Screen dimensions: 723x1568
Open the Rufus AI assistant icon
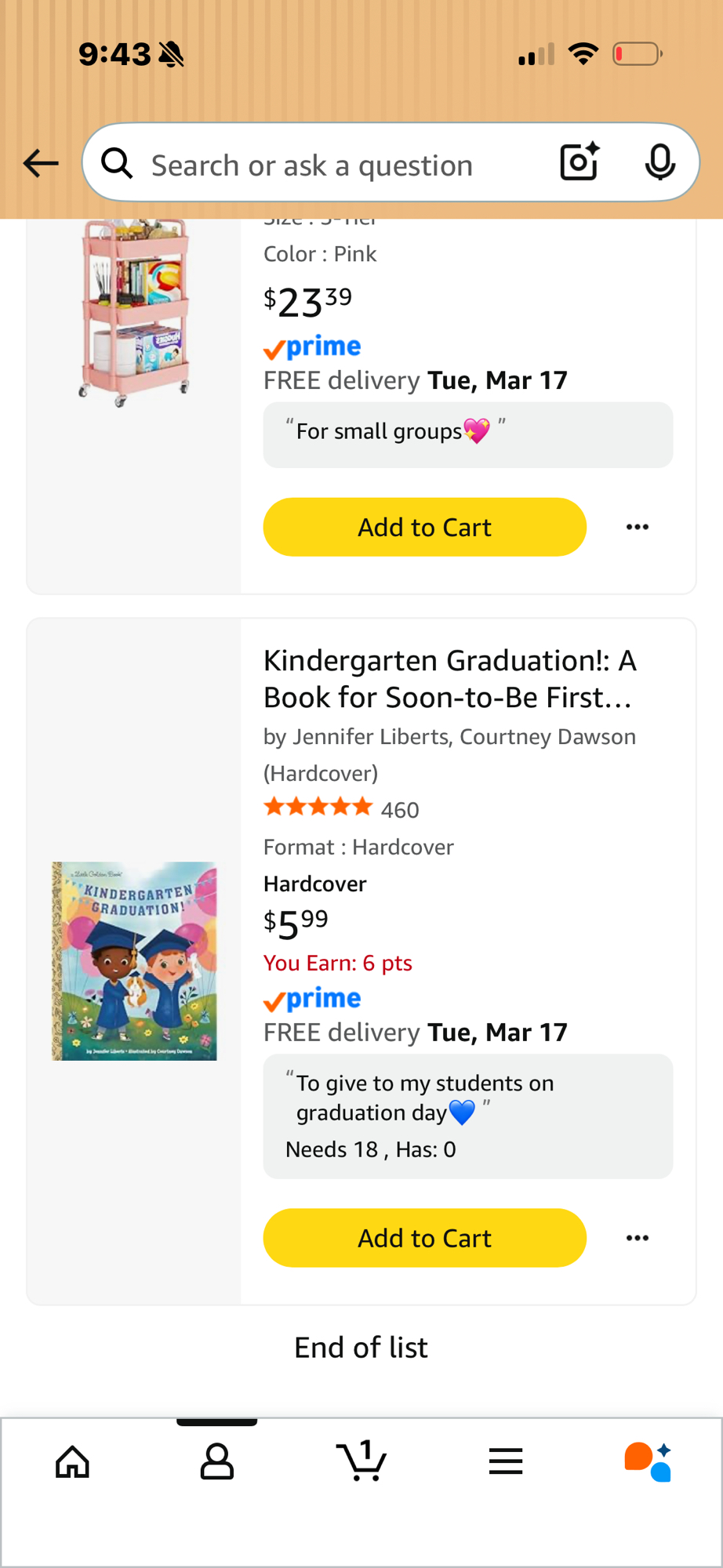(x=649, y=1461)
